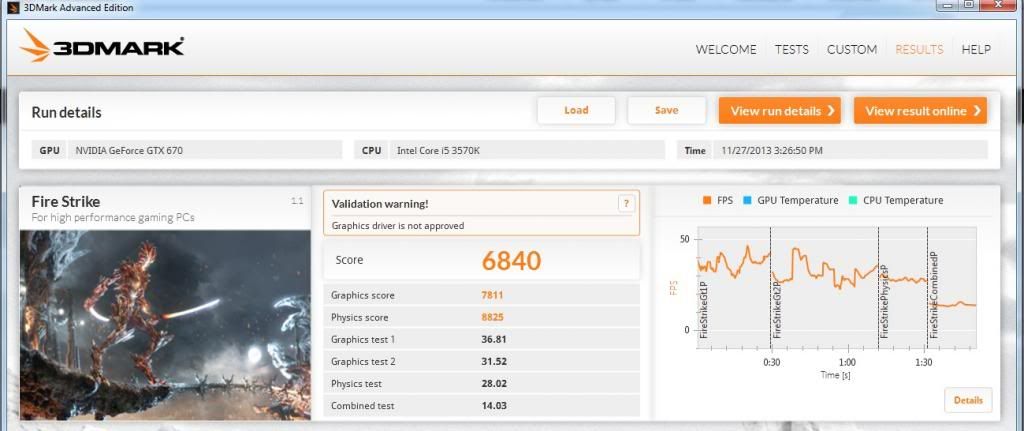Maximize the 3DMark window
Screen dimensions: 1024x431
(968, 6)
